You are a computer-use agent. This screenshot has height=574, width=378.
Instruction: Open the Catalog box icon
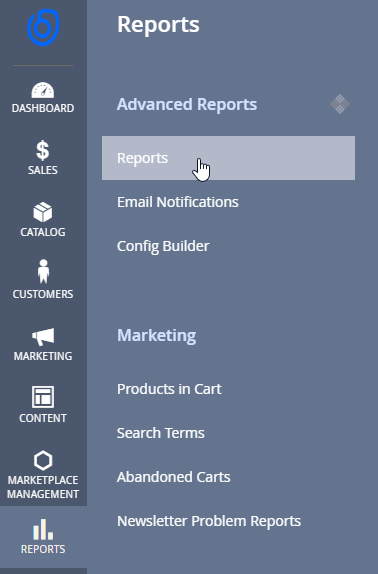43,212
